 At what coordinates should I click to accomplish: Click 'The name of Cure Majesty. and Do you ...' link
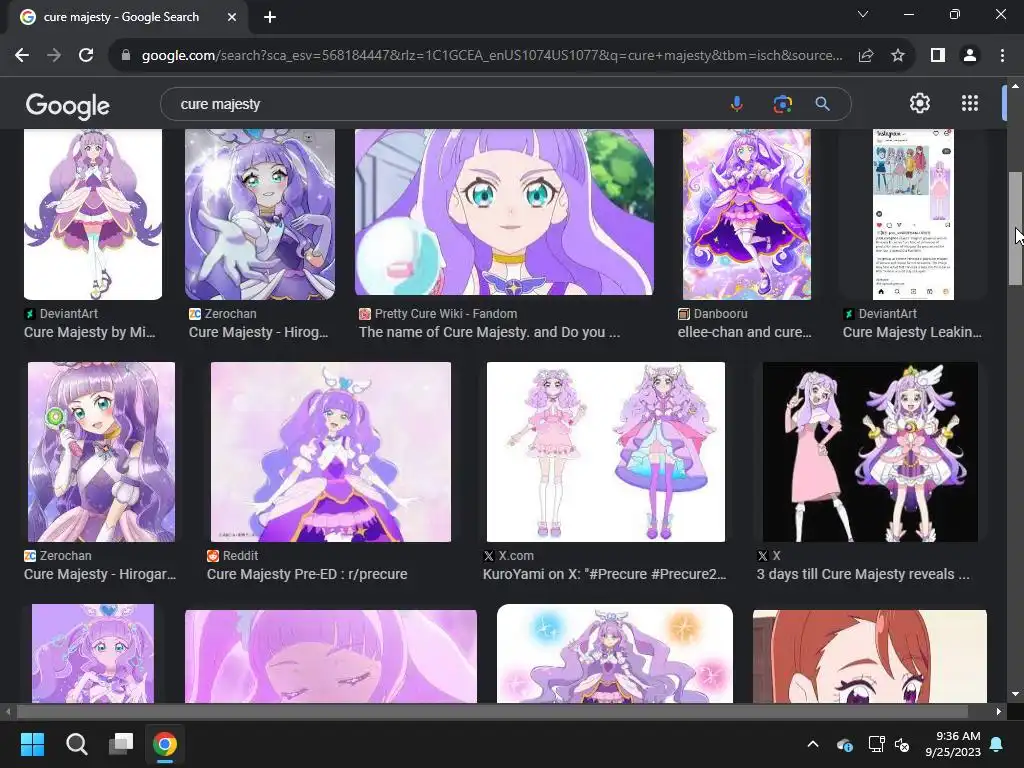pos(489,332)
